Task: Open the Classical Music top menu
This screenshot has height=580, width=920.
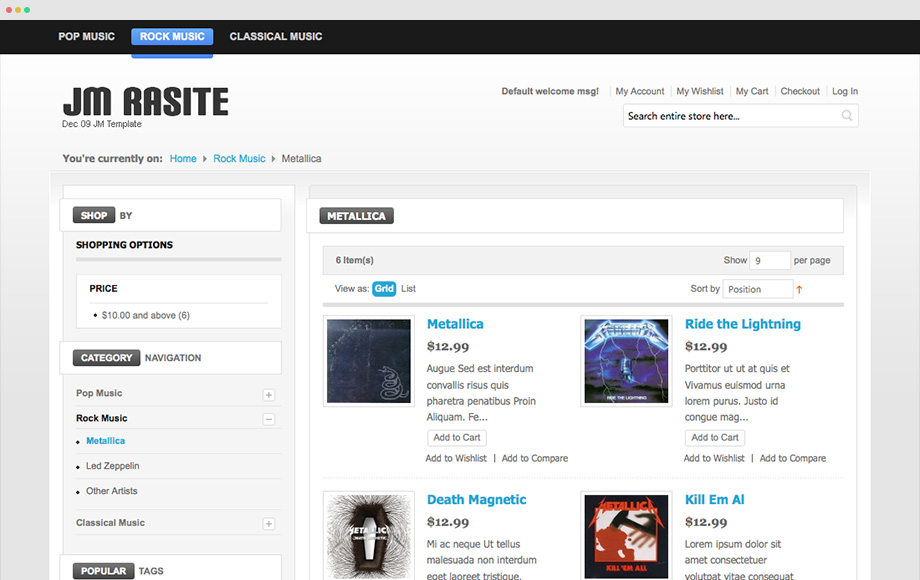Action: (x=276, y=36)
